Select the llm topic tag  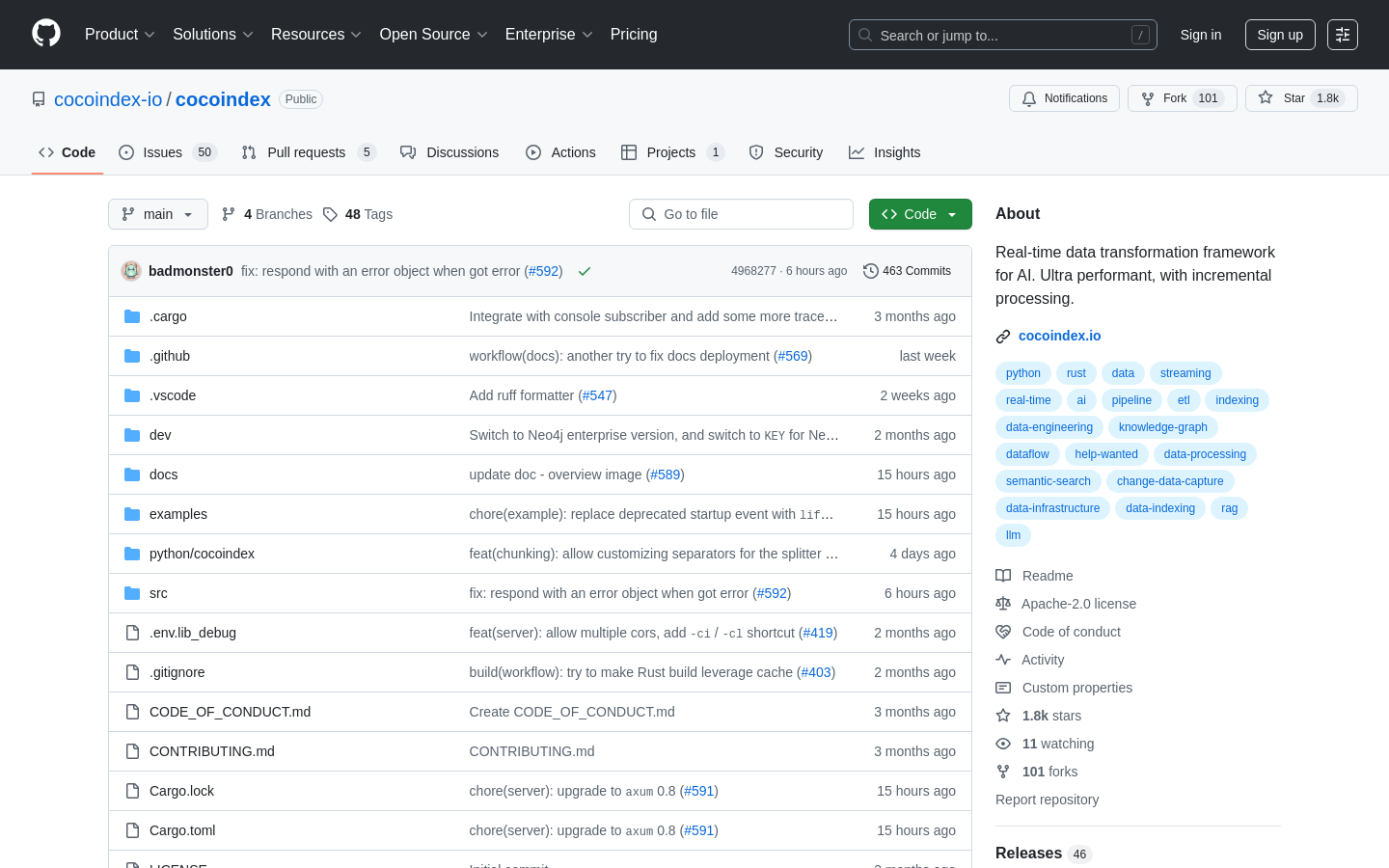1013,535
